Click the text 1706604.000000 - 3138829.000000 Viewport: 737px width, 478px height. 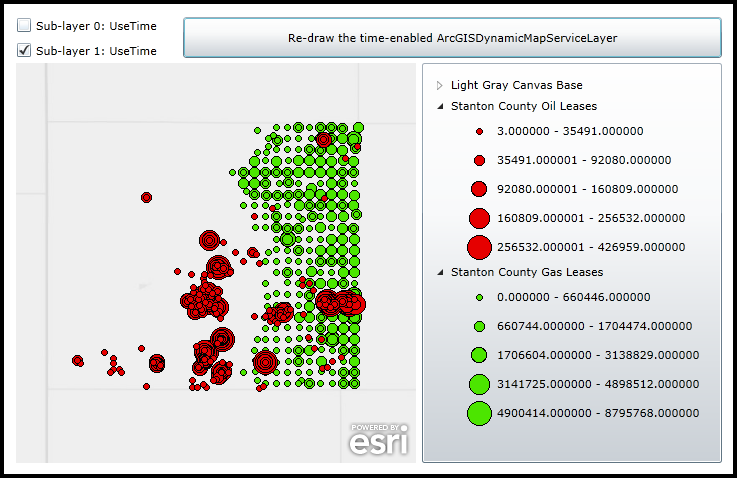coord(598,355)
